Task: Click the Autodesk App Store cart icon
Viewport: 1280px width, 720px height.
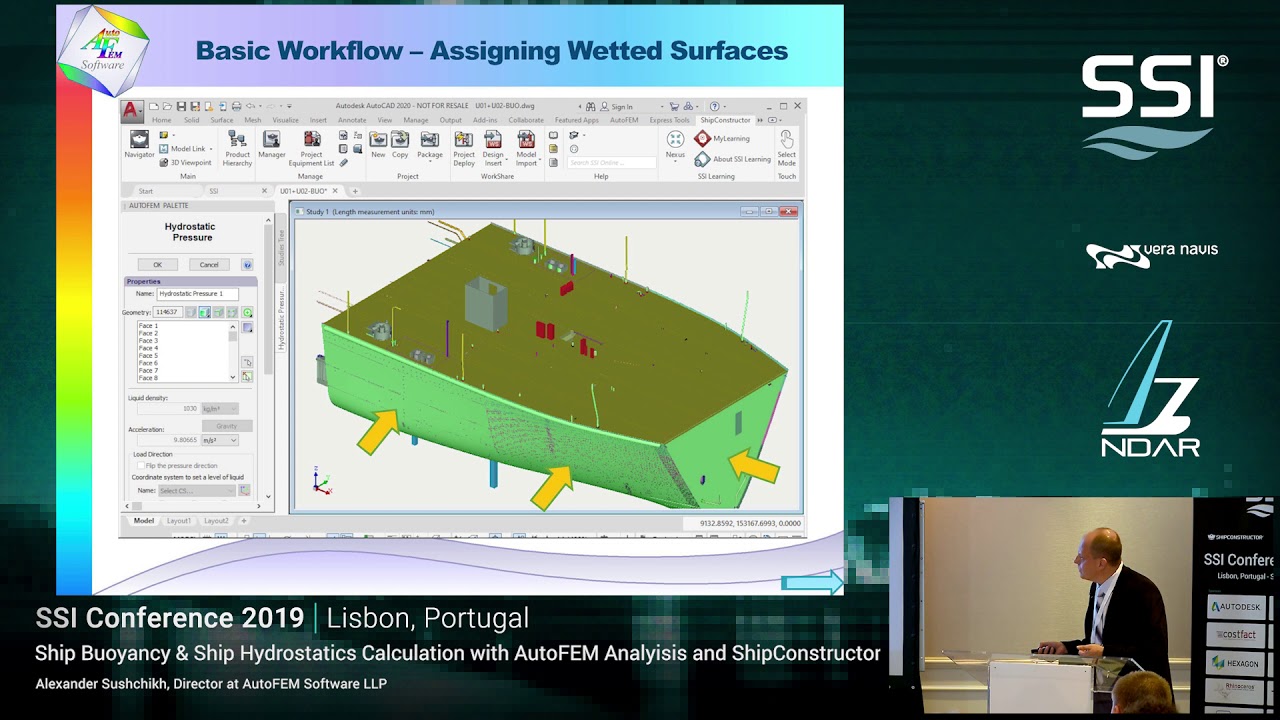Action: pos(674,107)
